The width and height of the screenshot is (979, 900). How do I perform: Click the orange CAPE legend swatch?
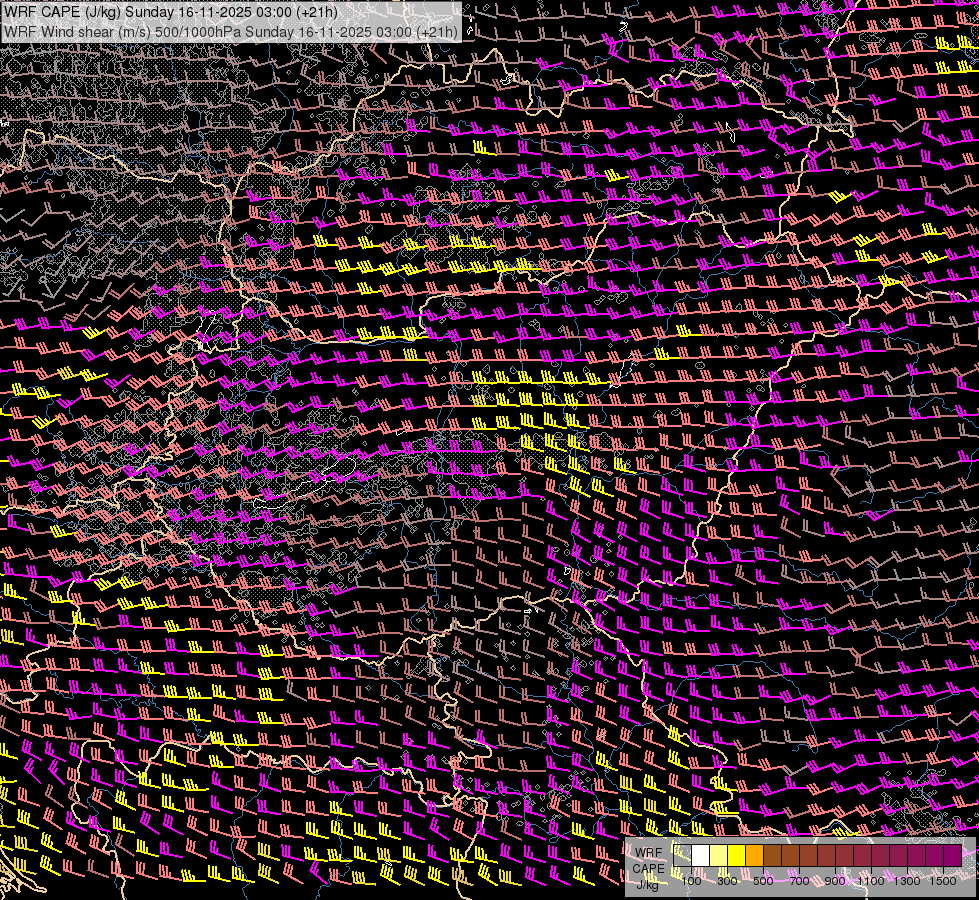click(755, 856)
